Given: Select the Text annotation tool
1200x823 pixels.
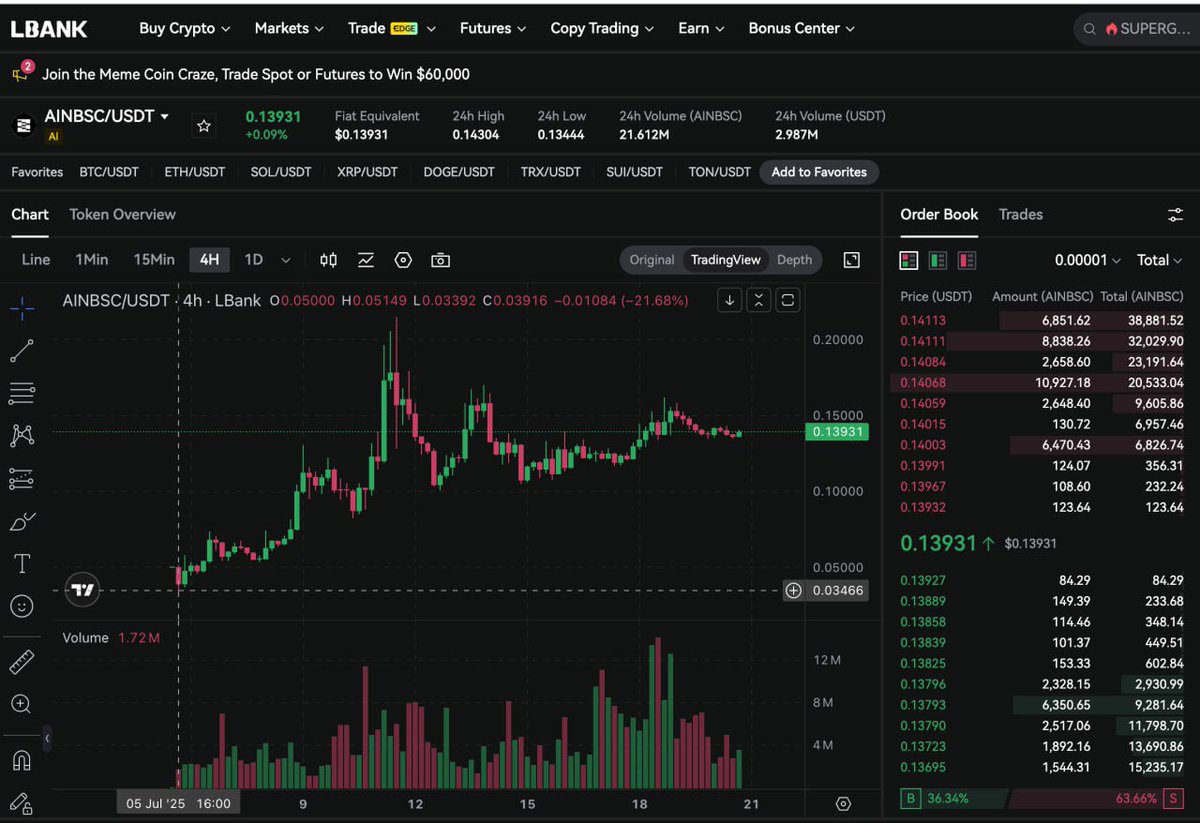Looking at the screenshot, I should (x=22, y=564).
